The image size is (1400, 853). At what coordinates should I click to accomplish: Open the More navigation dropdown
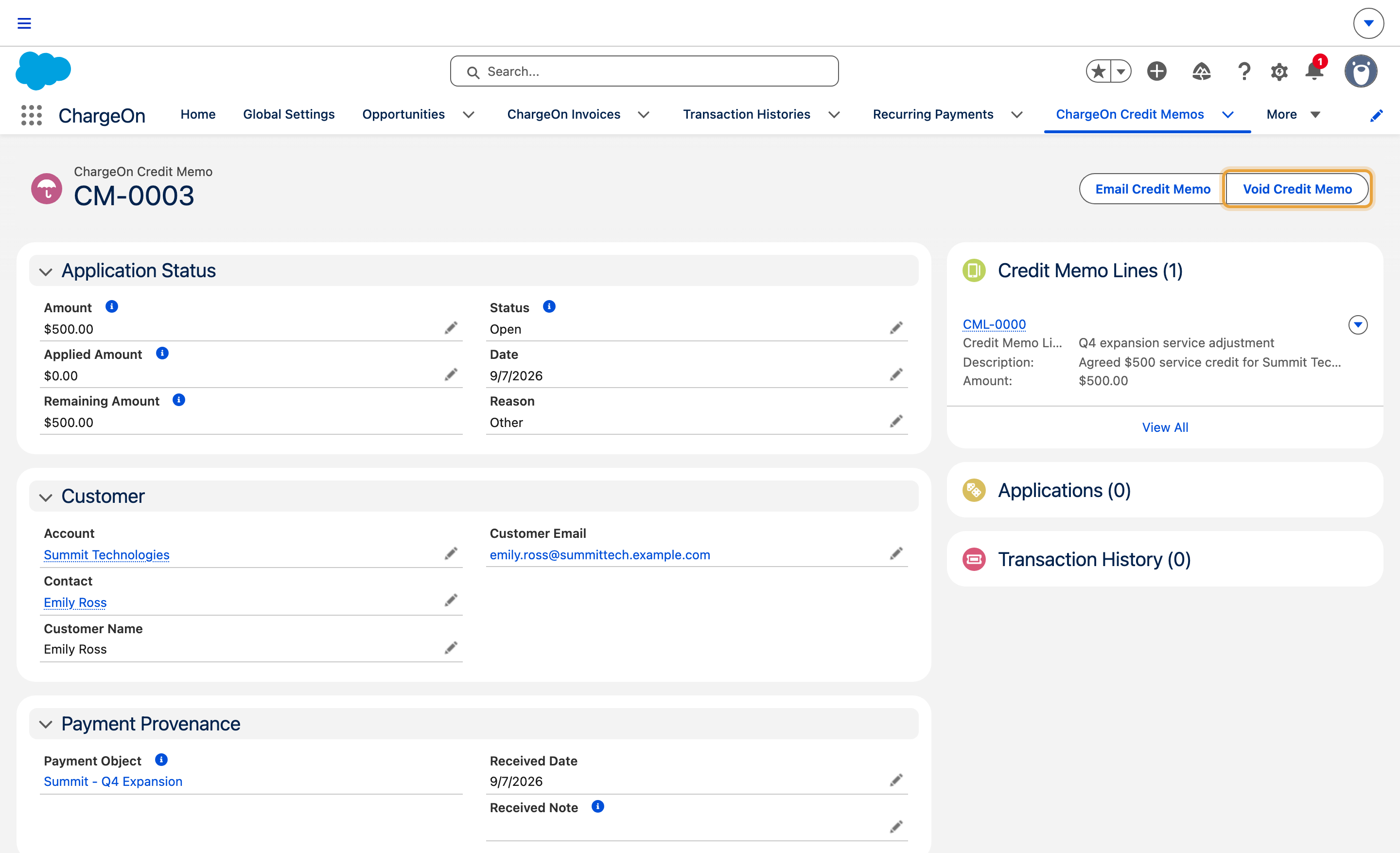click(1293, 115)
